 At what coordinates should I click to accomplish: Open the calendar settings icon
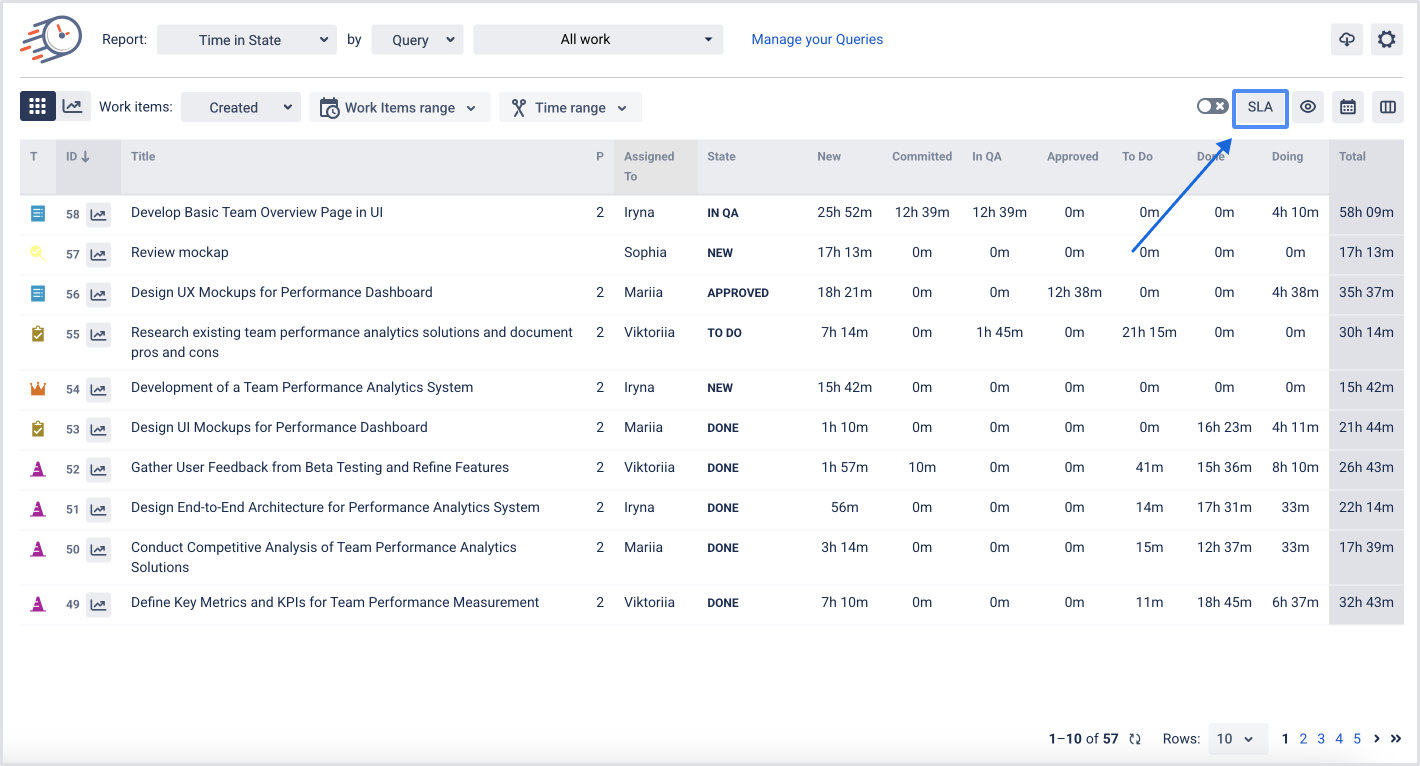pyautogui.click(x=1348, y=107)
